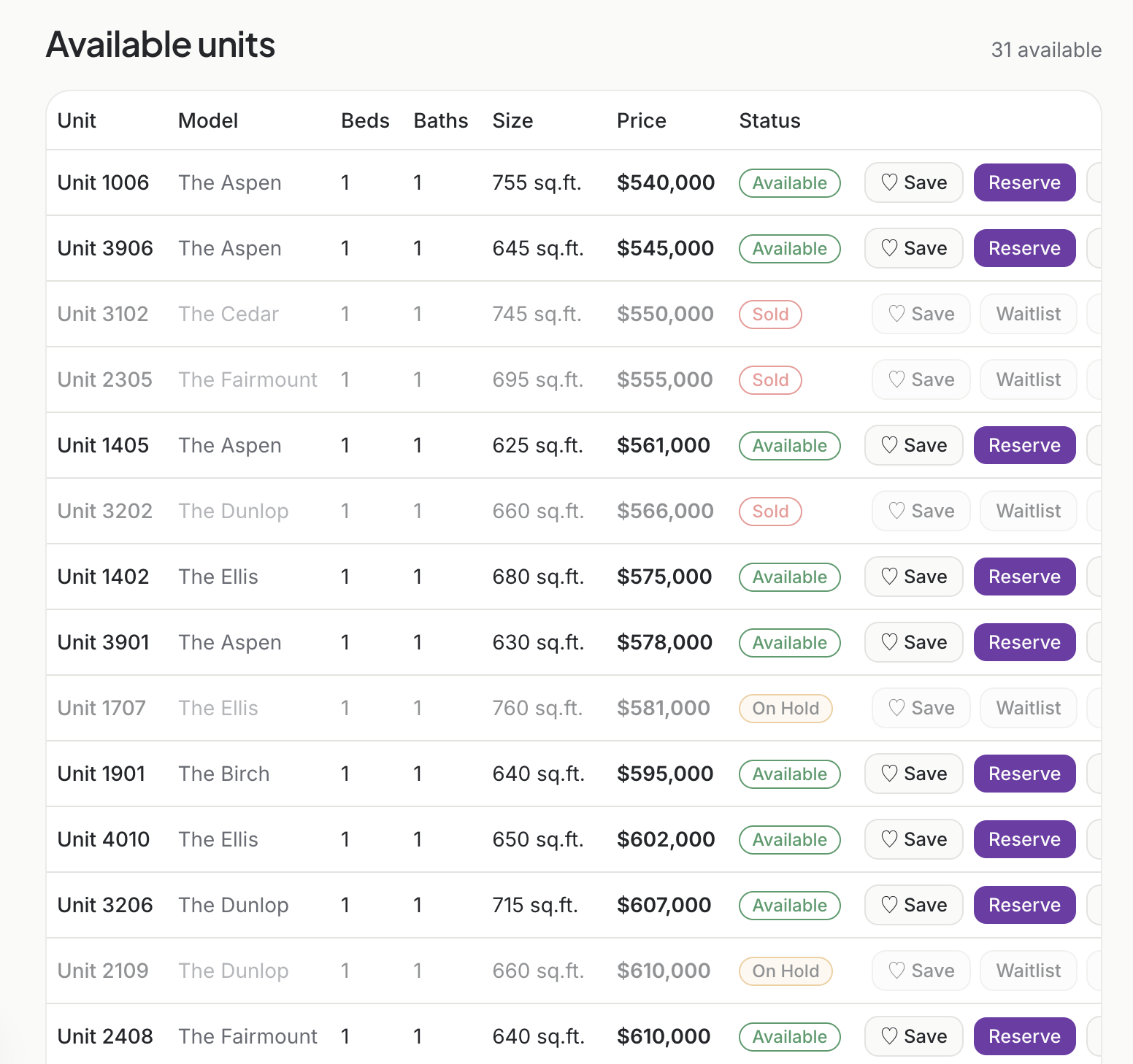This screenshot has height=1064, width=1133.
Task: Reserve Unit 1402
Action: (1024, 577)
